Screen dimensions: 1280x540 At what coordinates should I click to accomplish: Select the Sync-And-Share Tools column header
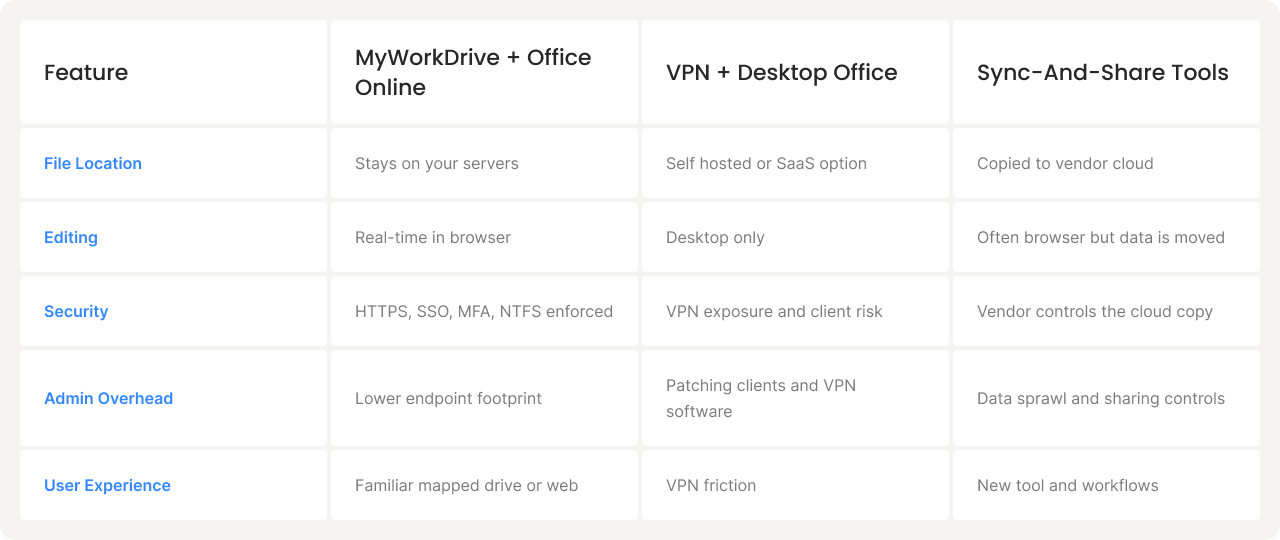click(1102, 72)
